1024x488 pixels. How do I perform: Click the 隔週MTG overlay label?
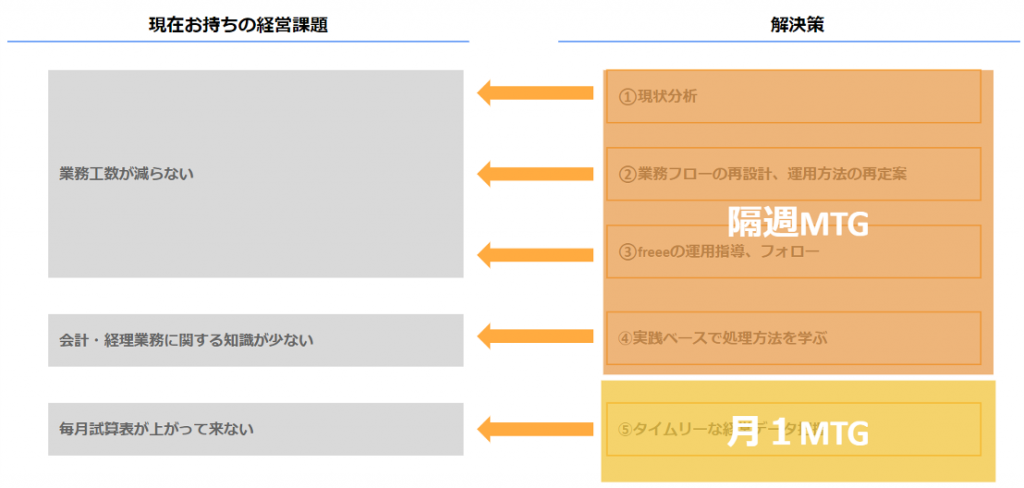tap(797, 222)
